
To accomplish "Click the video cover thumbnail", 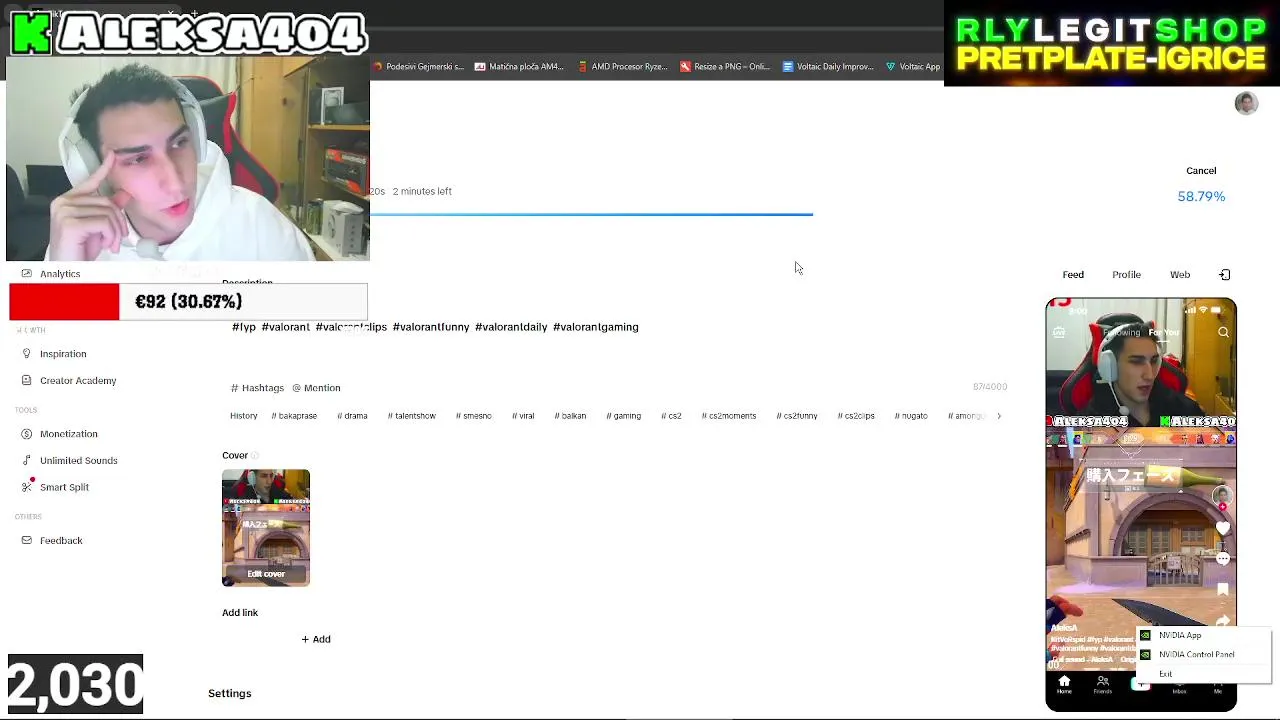I will tap(266, 527).
